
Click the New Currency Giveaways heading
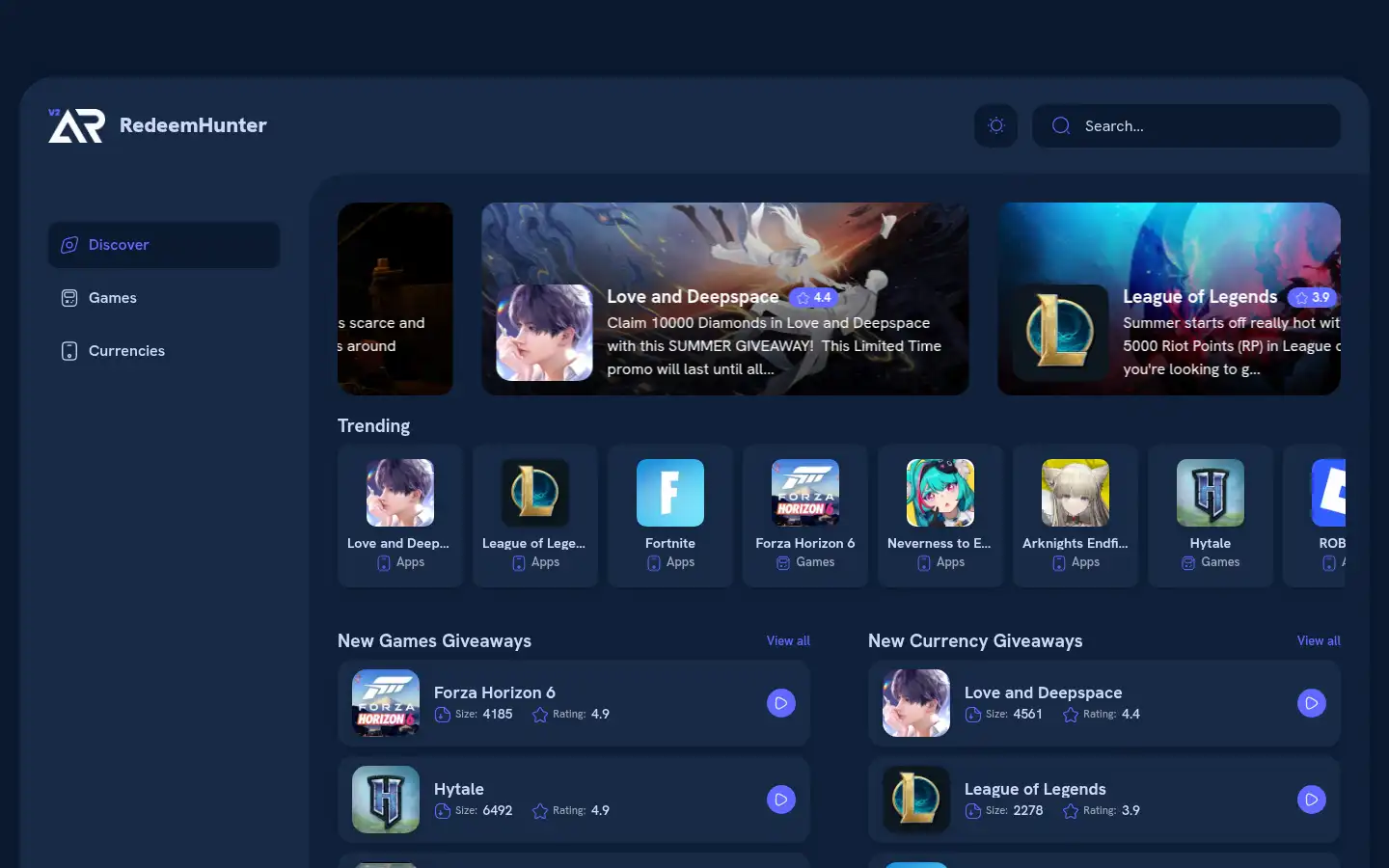tap(975, 640)
